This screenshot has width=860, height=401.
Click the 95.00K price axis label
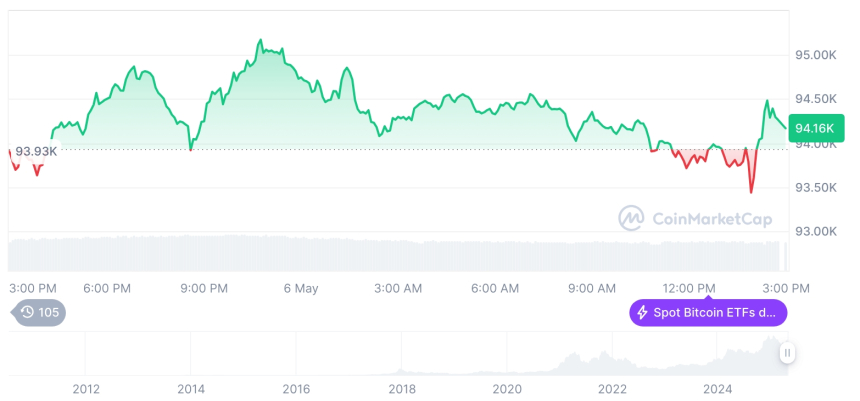(x=816, y=55)
